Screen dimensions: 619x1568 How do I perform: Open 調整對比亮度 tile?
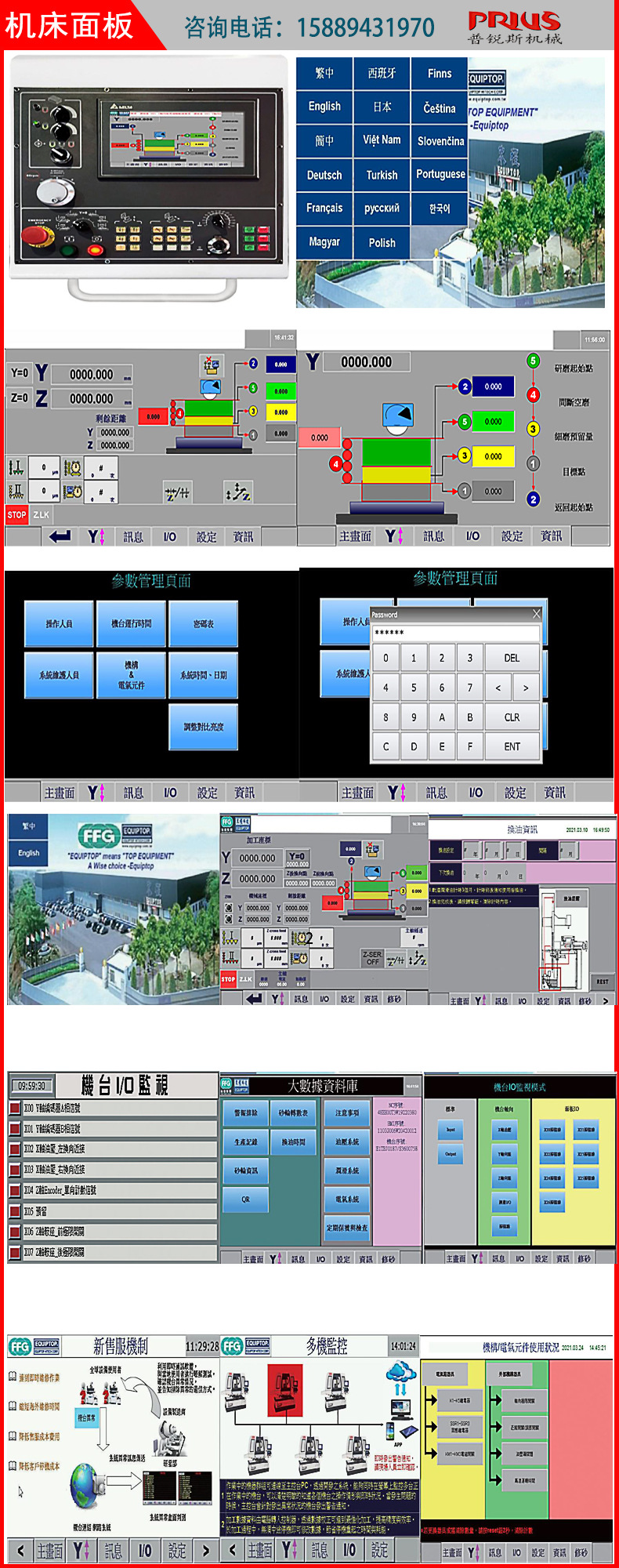click(x=203, y=727)
